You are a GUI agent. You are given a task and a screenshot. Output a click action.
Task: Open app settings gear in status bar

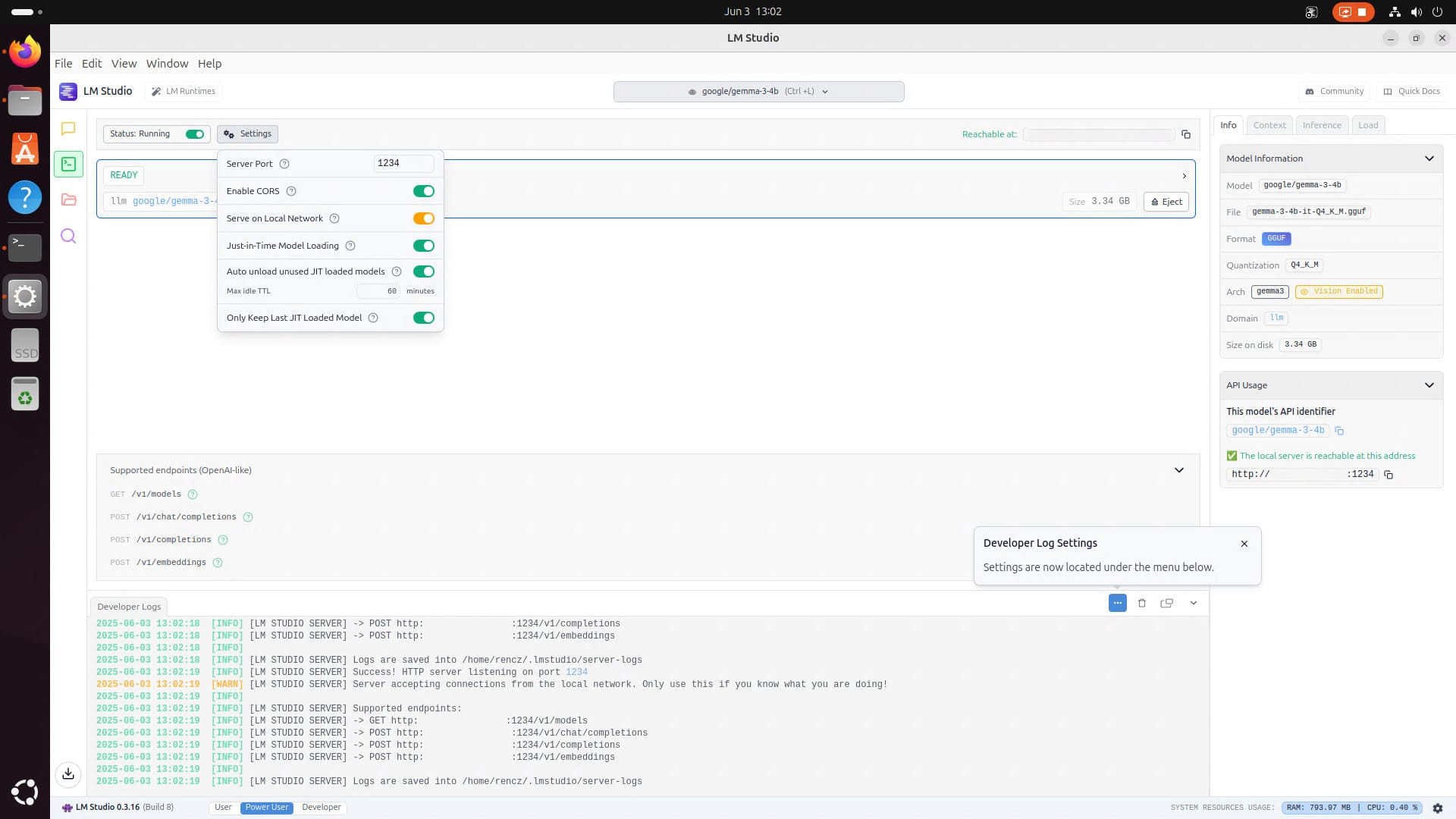1438,808
